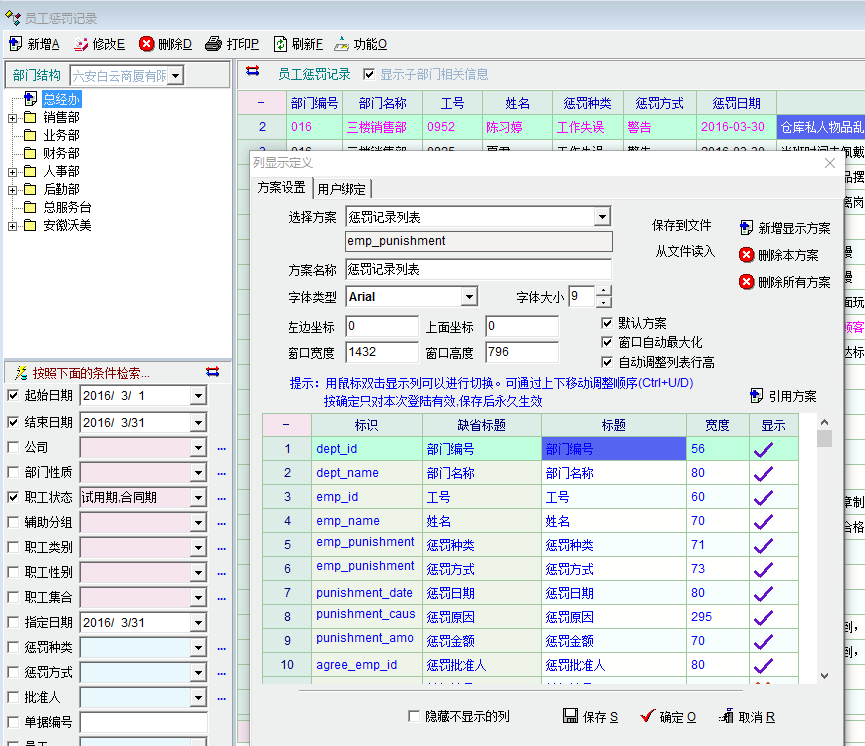Click the 打印 (Print) printer icon
The height and width of the screenshot is (746, 865).
[x=213, y=44]
